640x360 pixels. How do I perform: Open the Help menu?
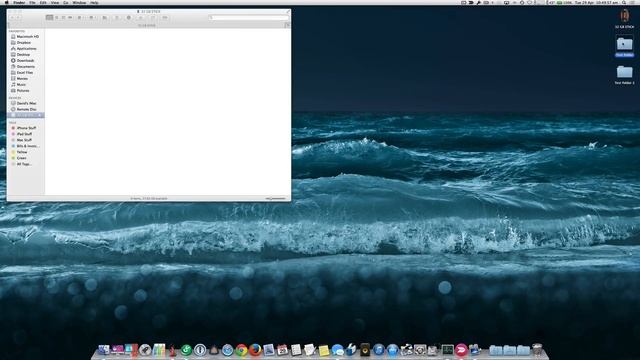click(94, 2)
